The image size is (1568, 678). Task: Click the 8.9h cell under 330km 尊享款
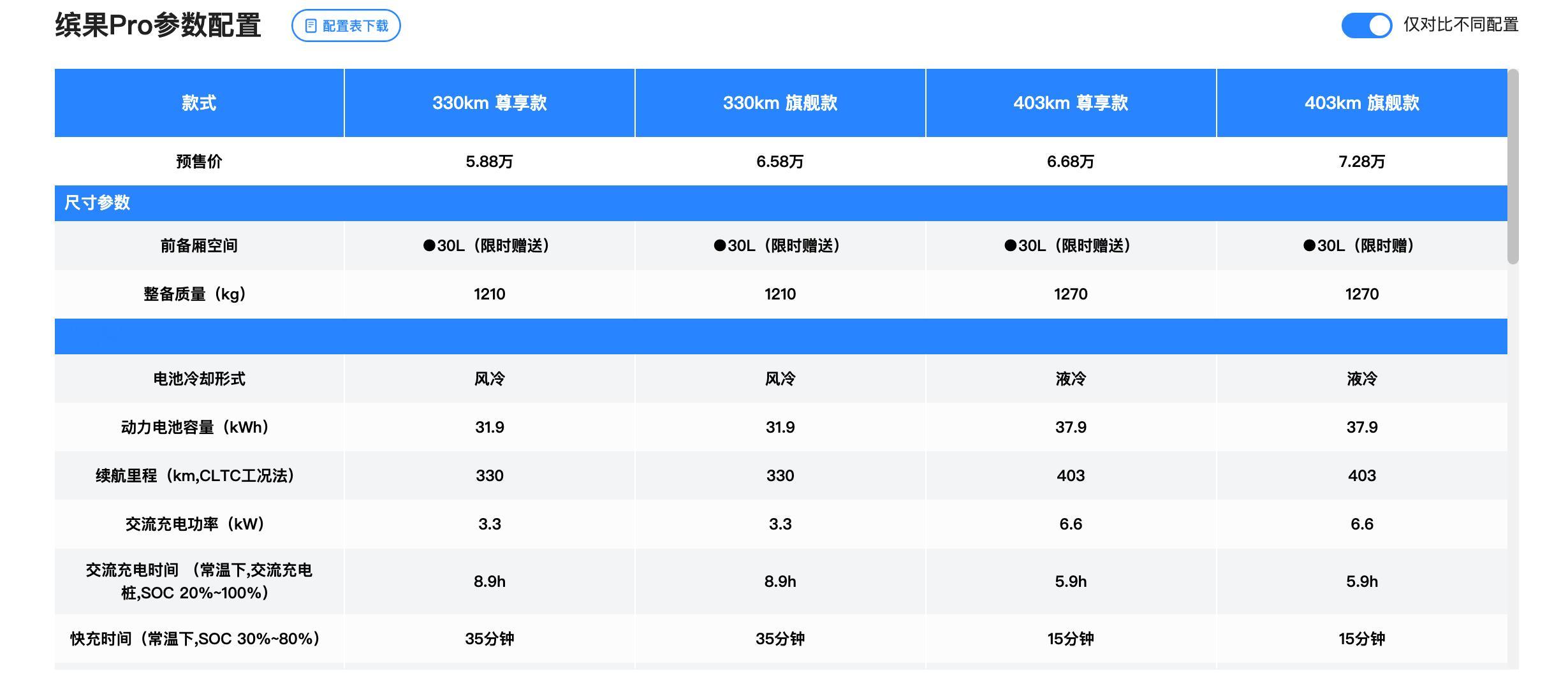[x=489, y=581]
